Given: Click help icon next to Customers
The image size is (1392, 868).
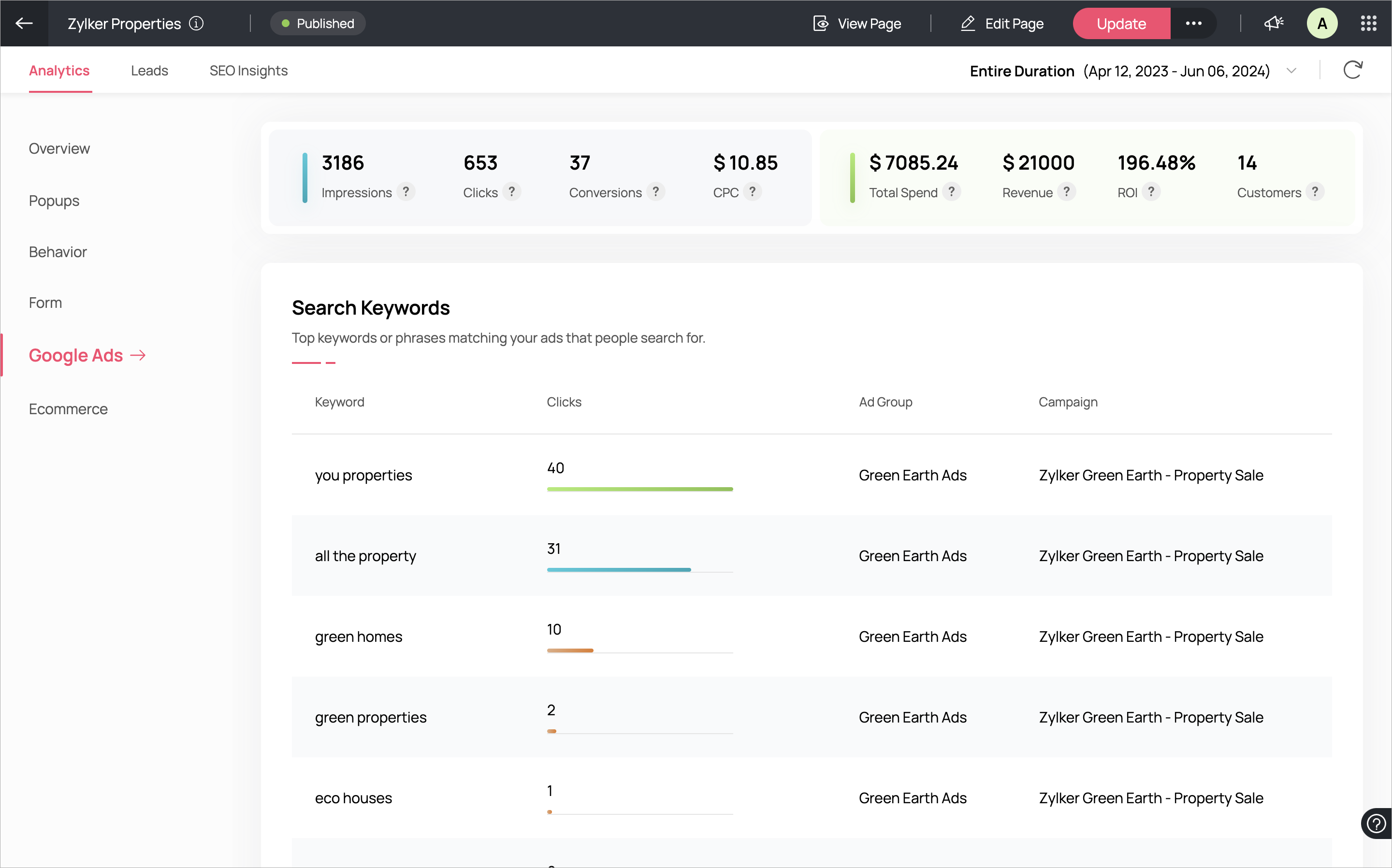Looking at the screenshot, I should click(1315, 192).
